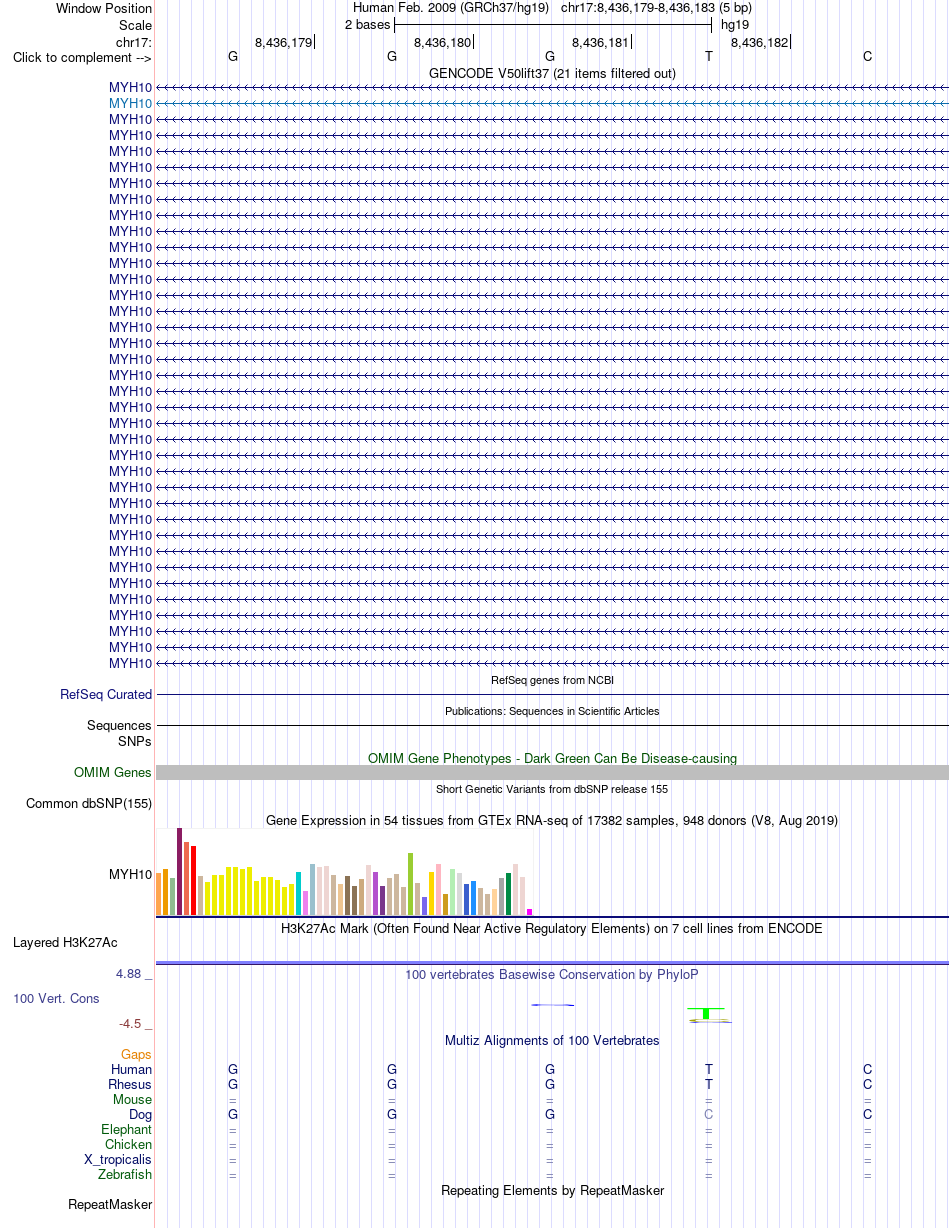Select the Human alignment row label

click(x=132, y=1069)
